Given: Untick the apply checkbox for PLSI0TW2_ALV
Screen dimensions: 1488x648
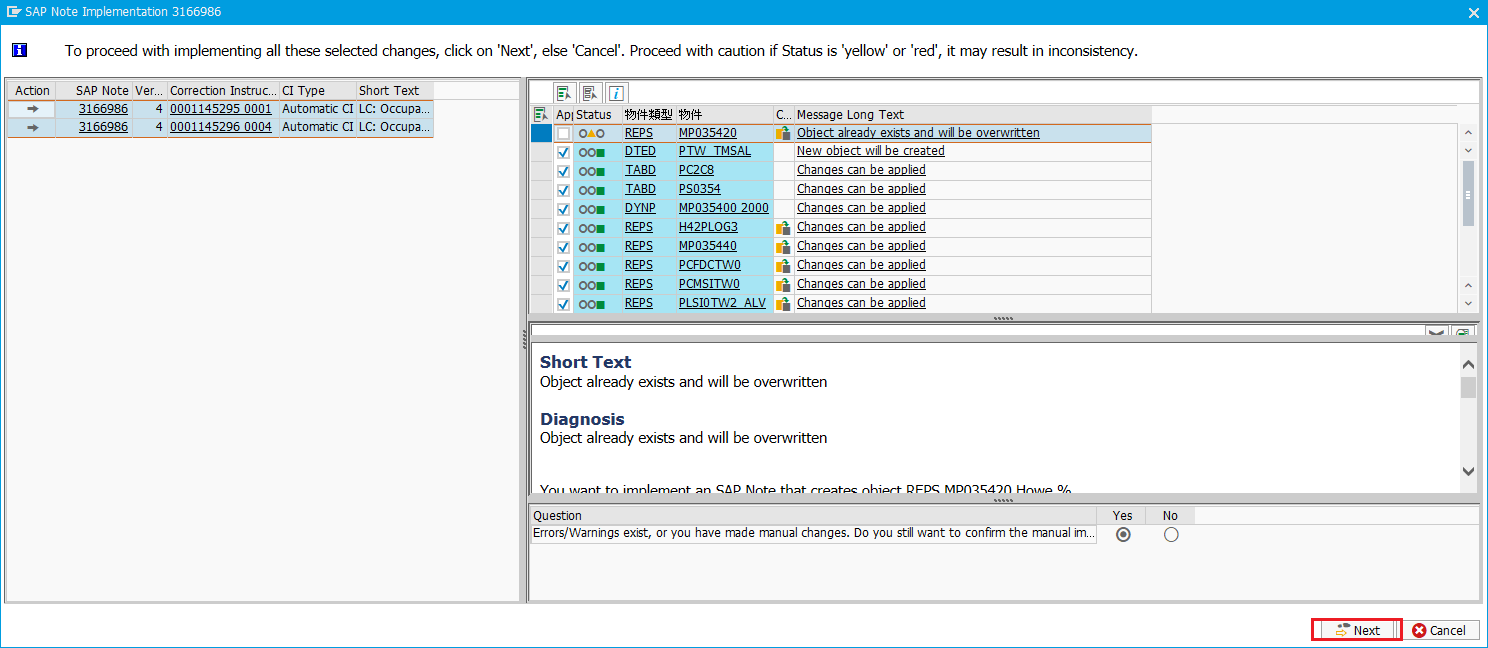Looking at the screenshot, I should point(564,304).
